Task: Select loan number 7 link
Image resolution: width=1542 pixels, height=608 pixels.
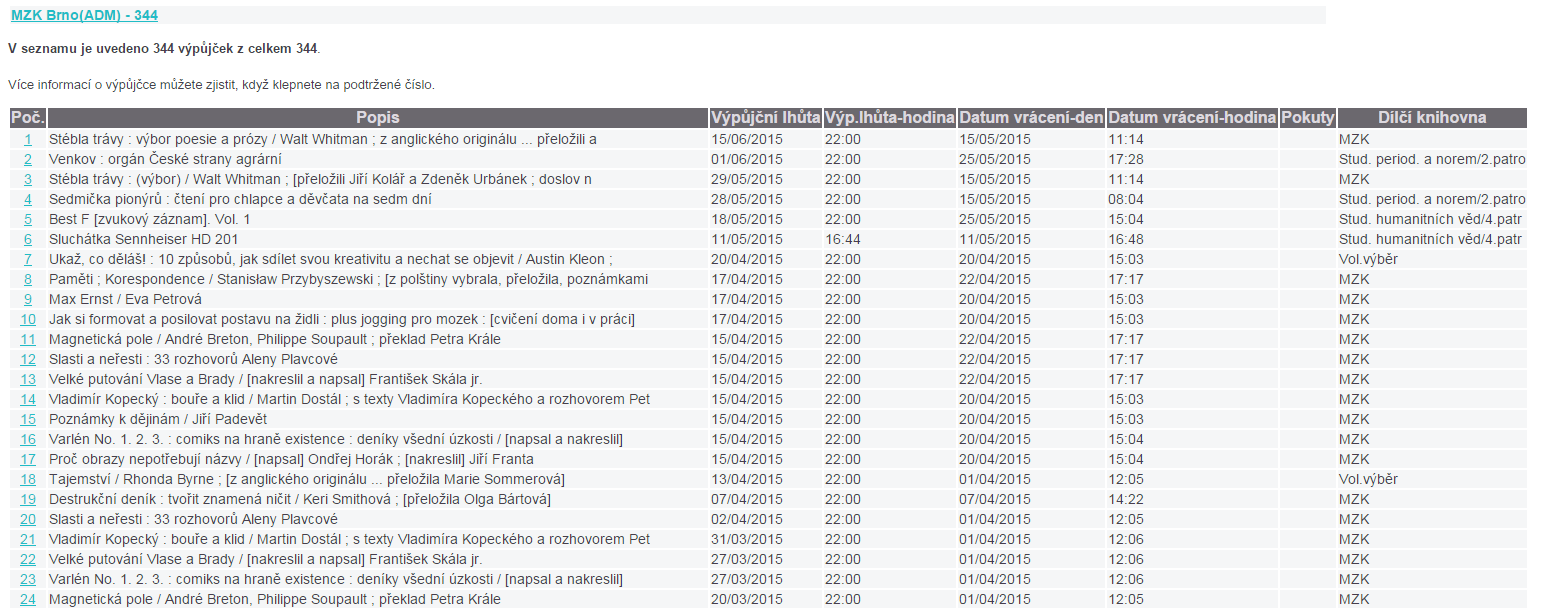Action: tap(28, 260)
